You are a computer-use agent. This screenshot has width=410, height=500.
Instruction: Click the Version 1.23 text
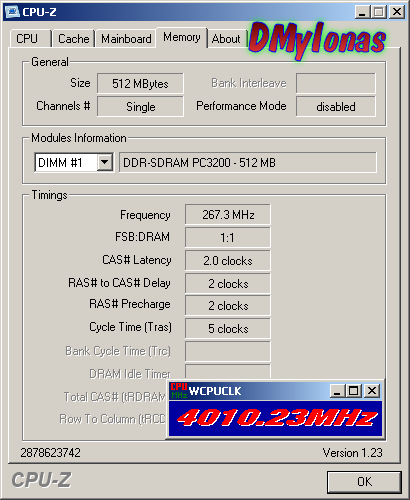[352, 453]
